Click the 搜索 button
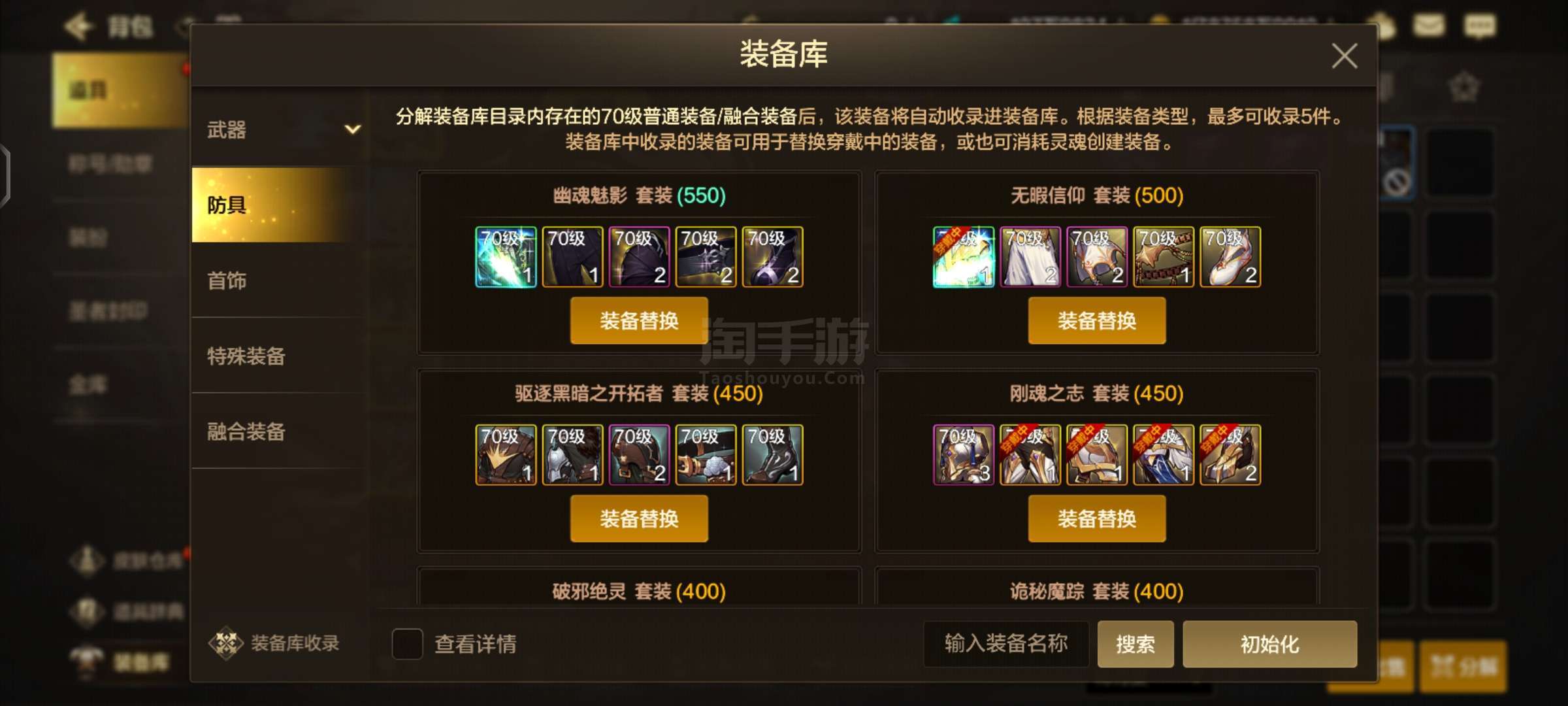 click(1135, 645)
